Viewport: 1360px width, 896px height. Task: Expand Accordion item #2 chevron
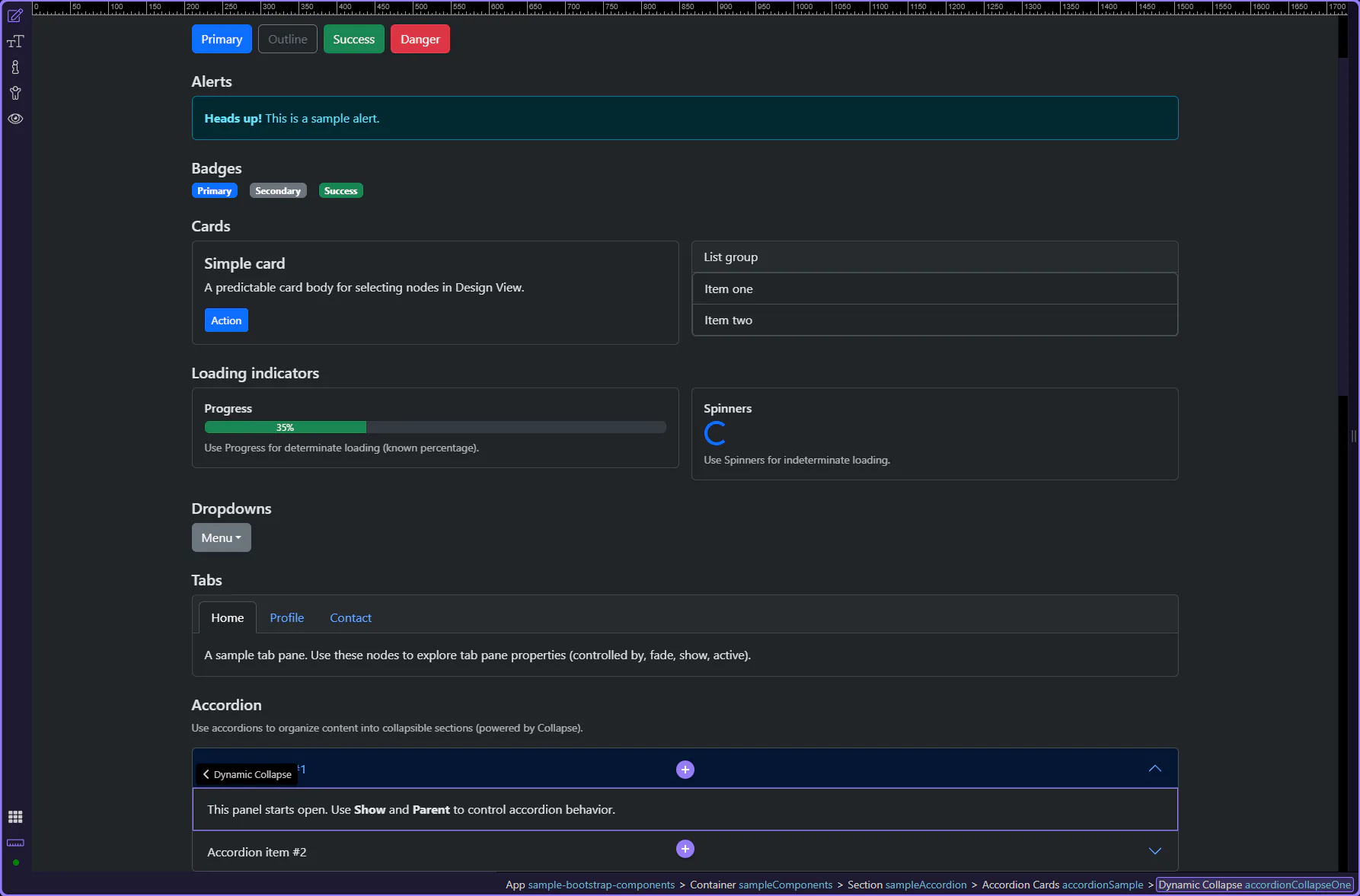1154,851
